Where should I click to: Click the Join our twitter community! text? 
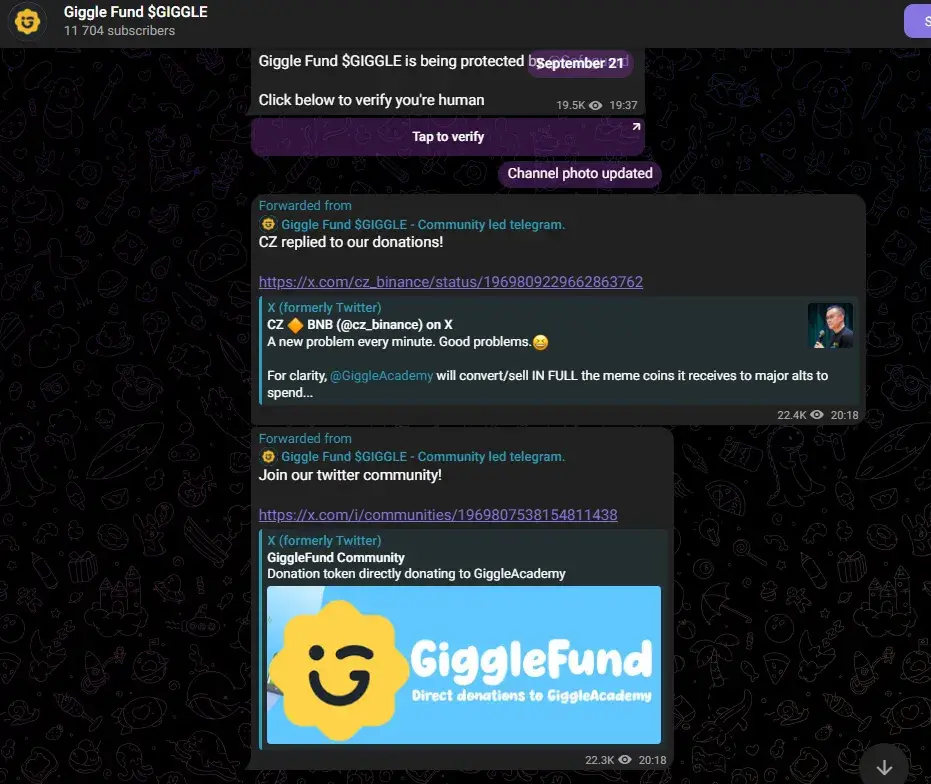tap(350, 475)
